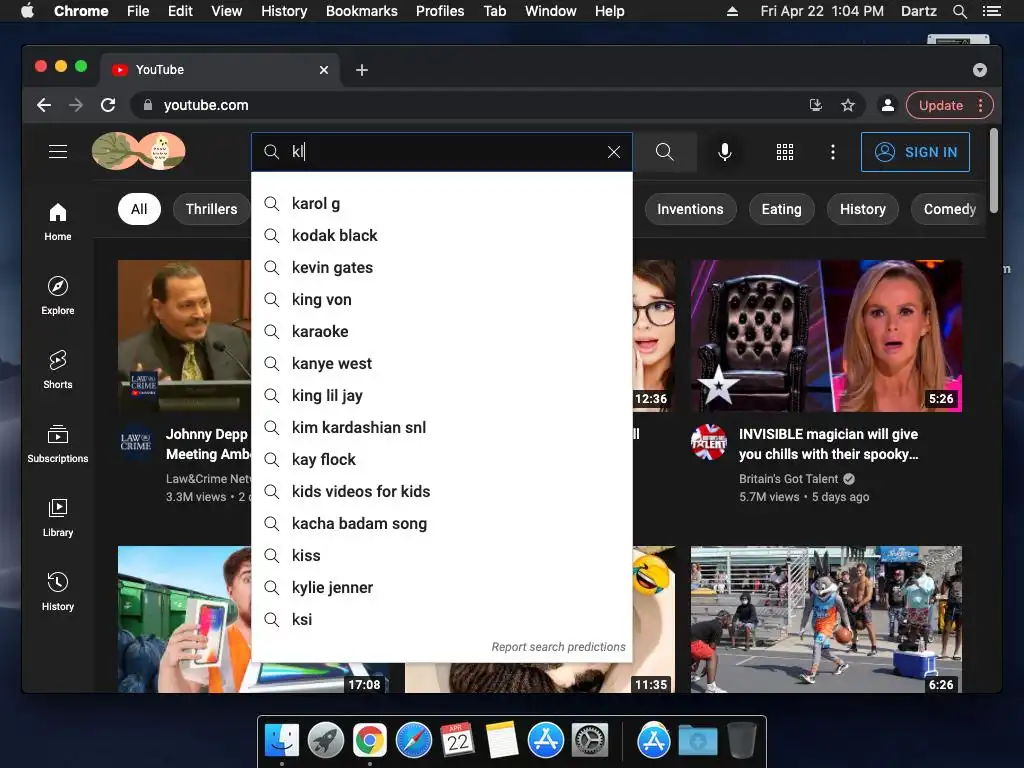Open the INVISIBLE magician video title
1024x768 pixels.
point(829,444)
